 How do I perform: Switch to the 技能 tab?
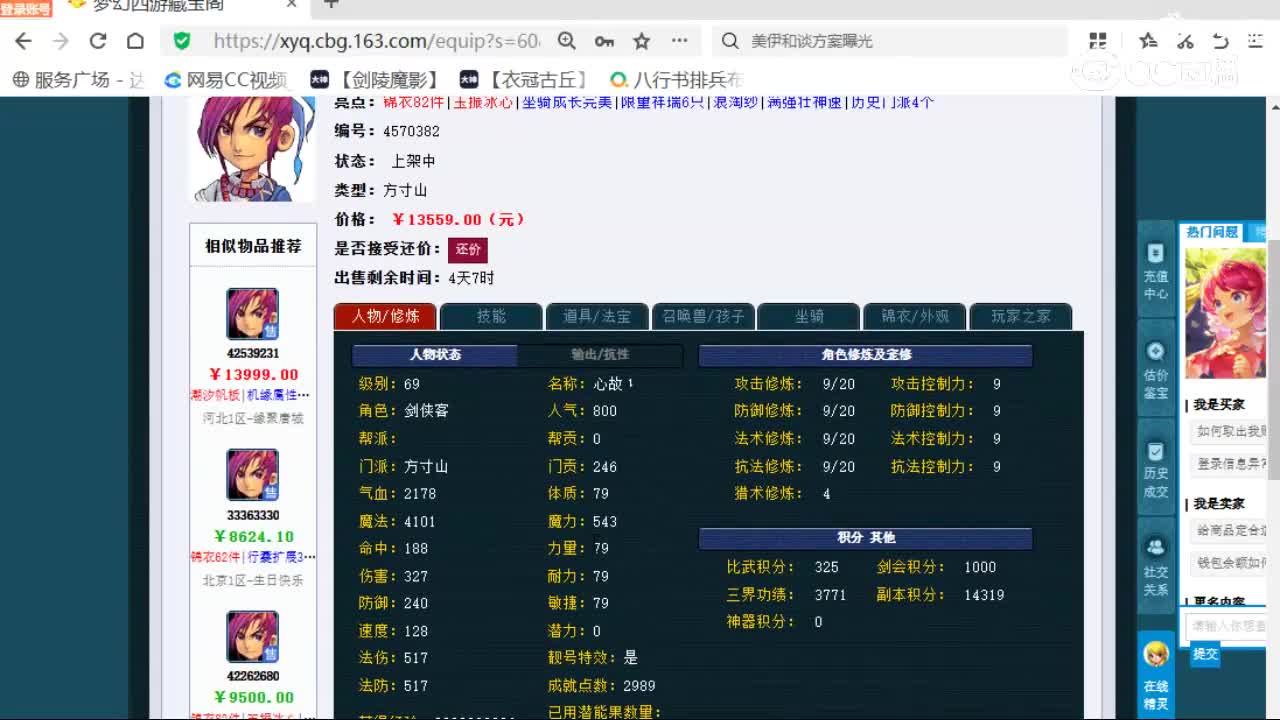(x=490, y=315)
